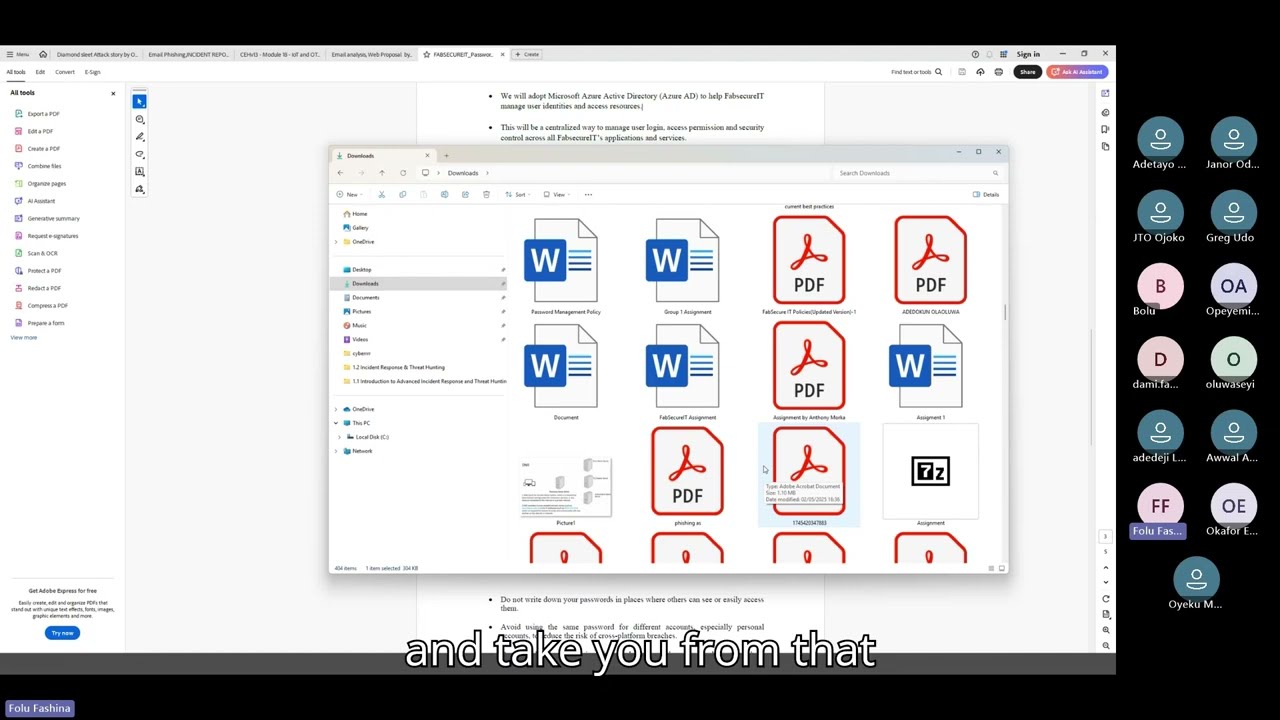Print the PDF using the printer icon

[998, 72]
